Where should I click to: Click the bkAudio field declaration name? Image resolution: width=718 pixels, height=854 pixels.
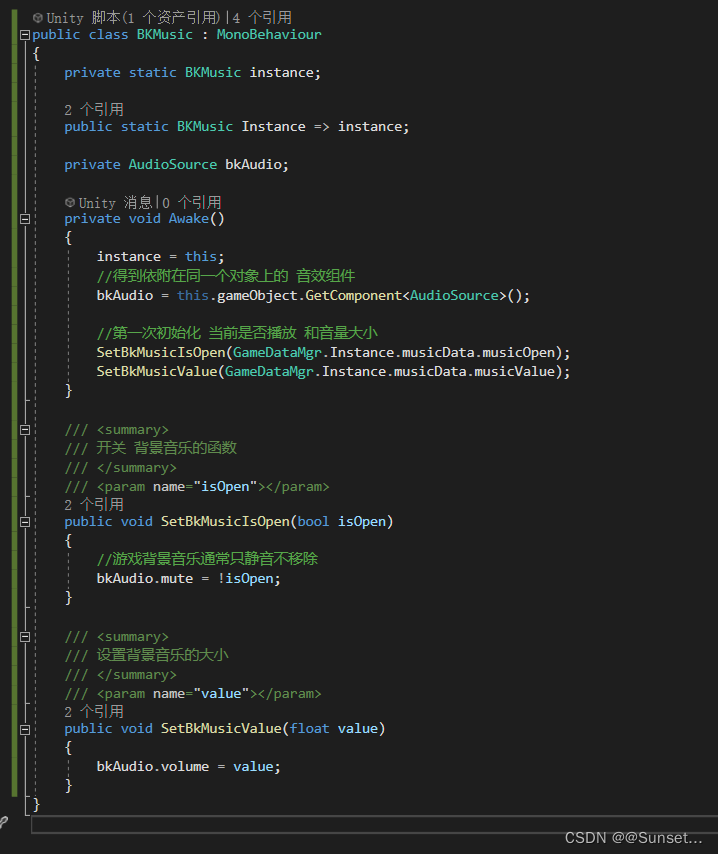pyautogui.click(x=253, y=164)
